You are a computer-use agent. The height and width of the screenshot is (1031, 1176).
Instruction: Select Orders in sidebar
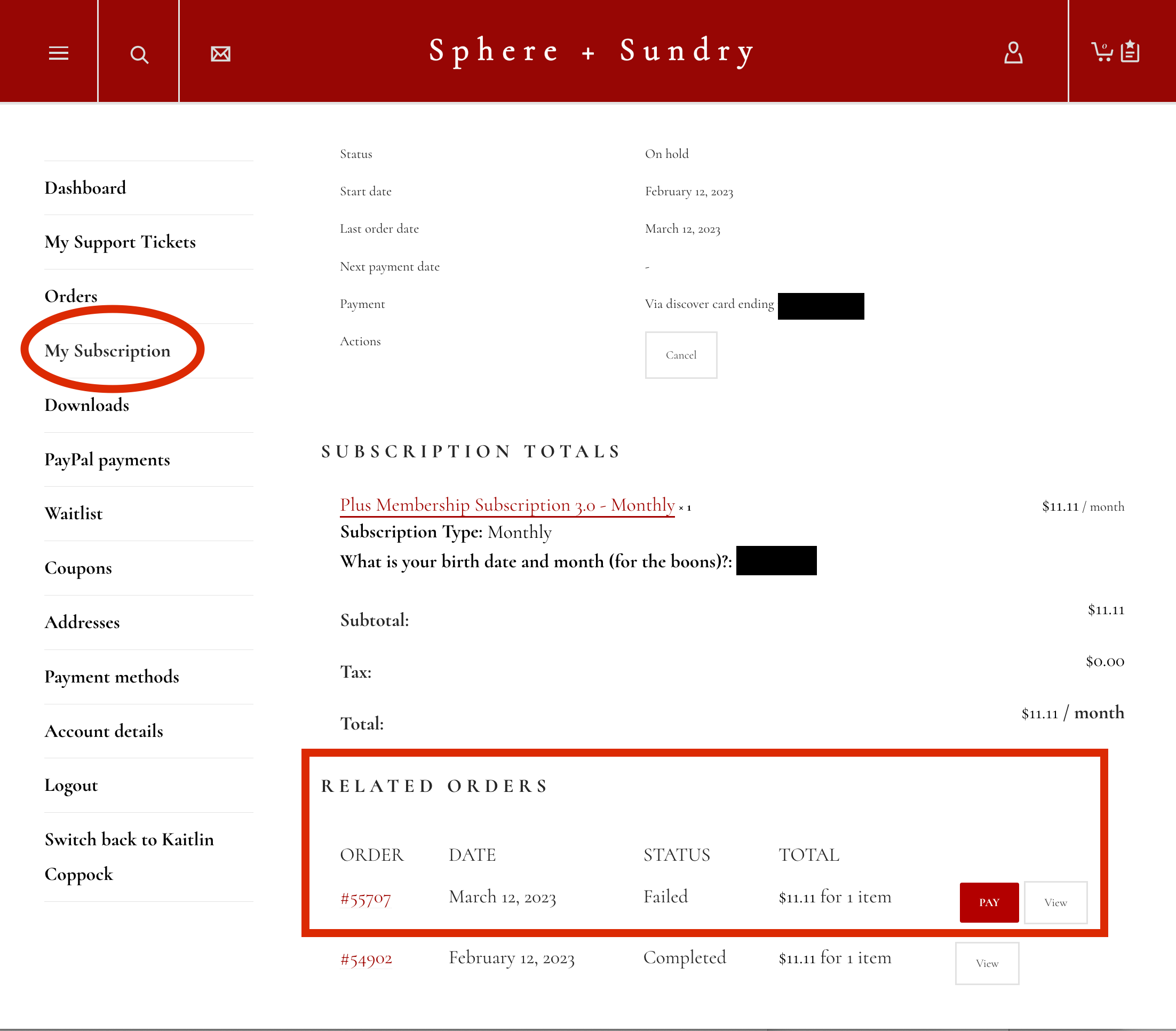point(71,296)
